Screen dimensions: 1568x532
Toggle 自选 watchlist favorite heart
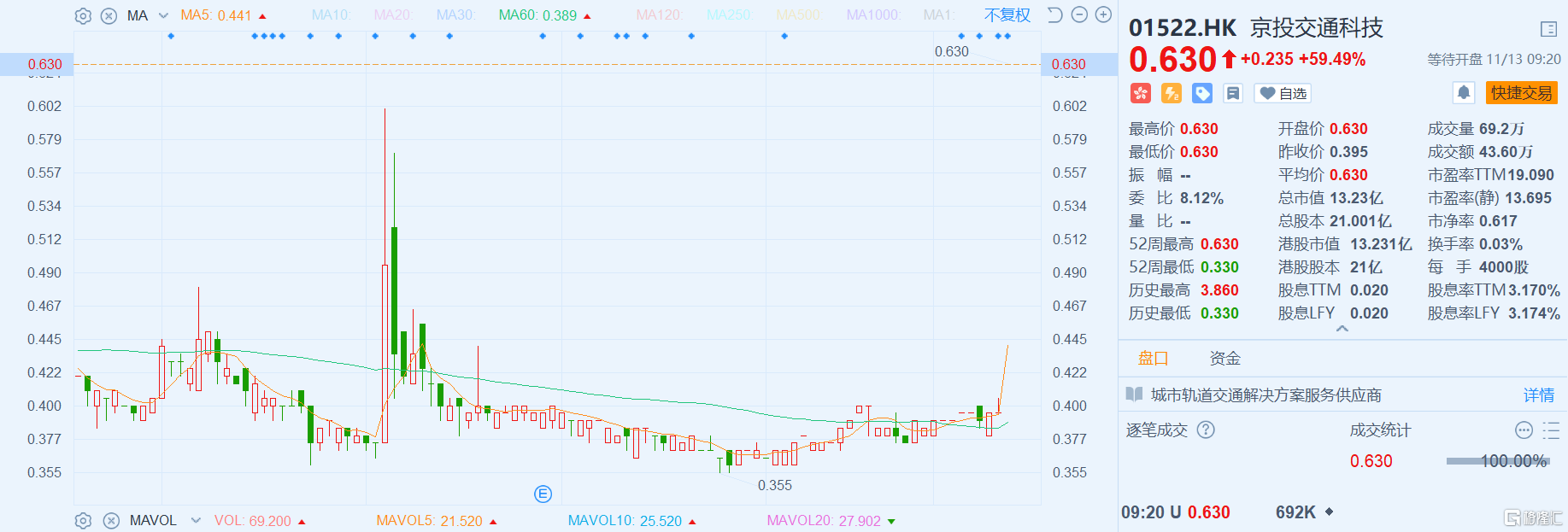[1283, 93]
